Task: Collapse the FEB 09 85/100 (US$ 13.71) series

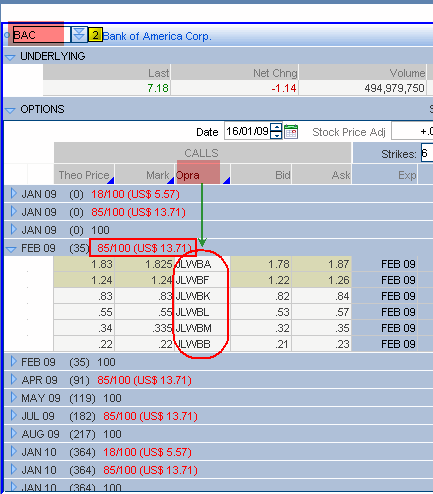Action: (x=11, y=249)
